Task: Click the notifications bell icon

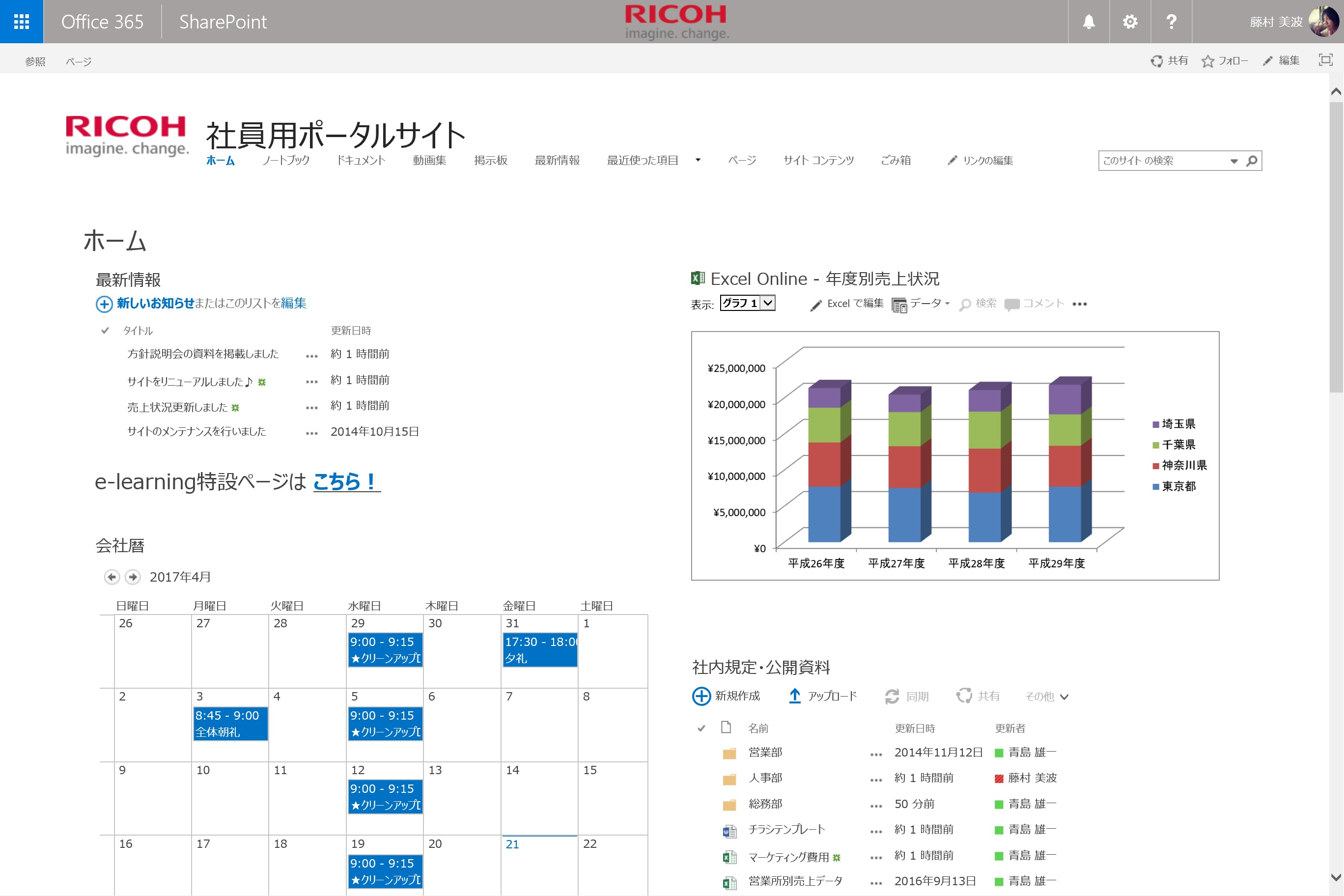Action: (x=1089, y=22)
